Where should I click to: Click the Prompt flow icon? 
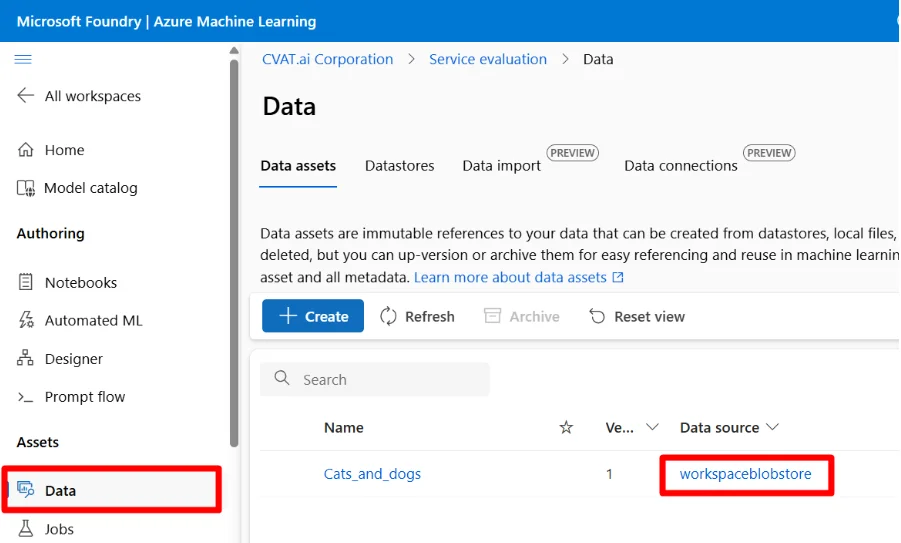[x=25, y=397]
